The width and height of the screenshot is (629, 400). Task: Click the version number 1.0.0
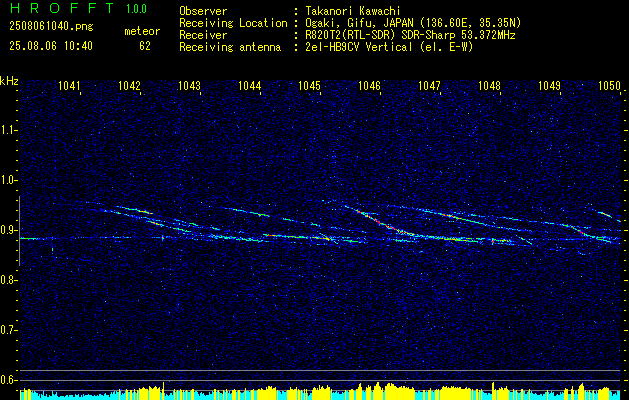pos(136,9)
